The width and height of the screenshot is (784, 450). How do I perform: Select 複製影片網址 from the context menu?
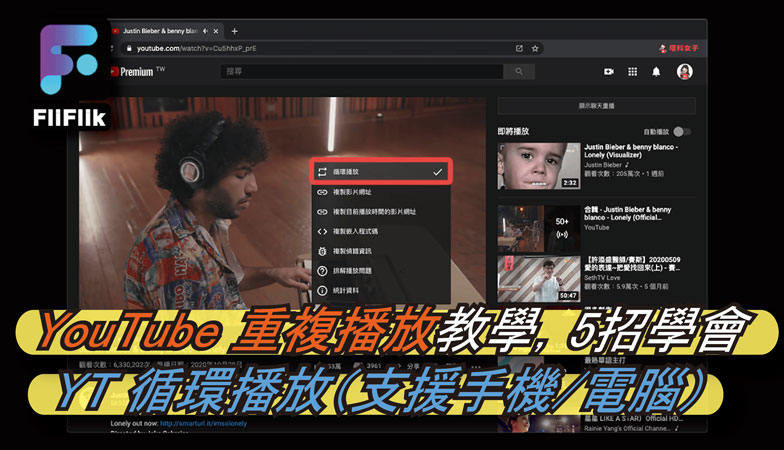[380, 192]
